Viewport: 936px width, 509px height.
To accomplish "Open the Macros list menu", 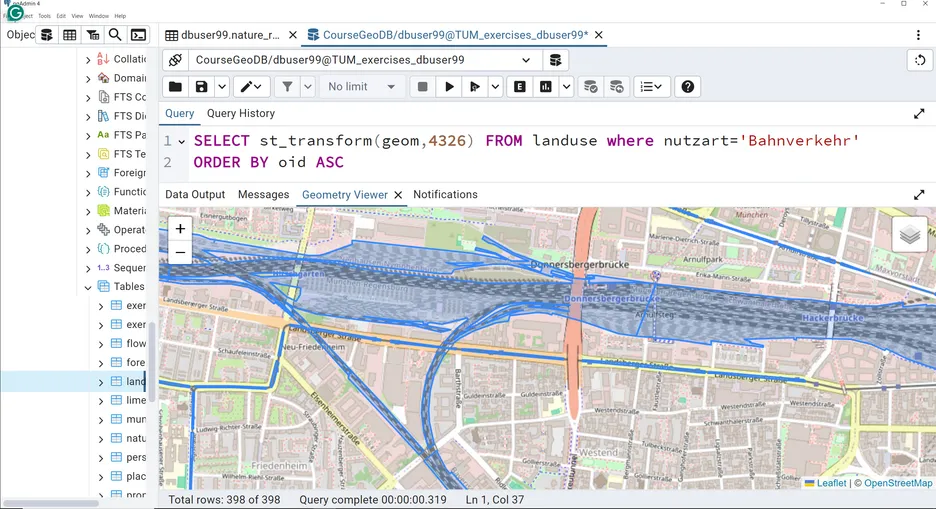I will pyautogui.click(x=651, y=87).
